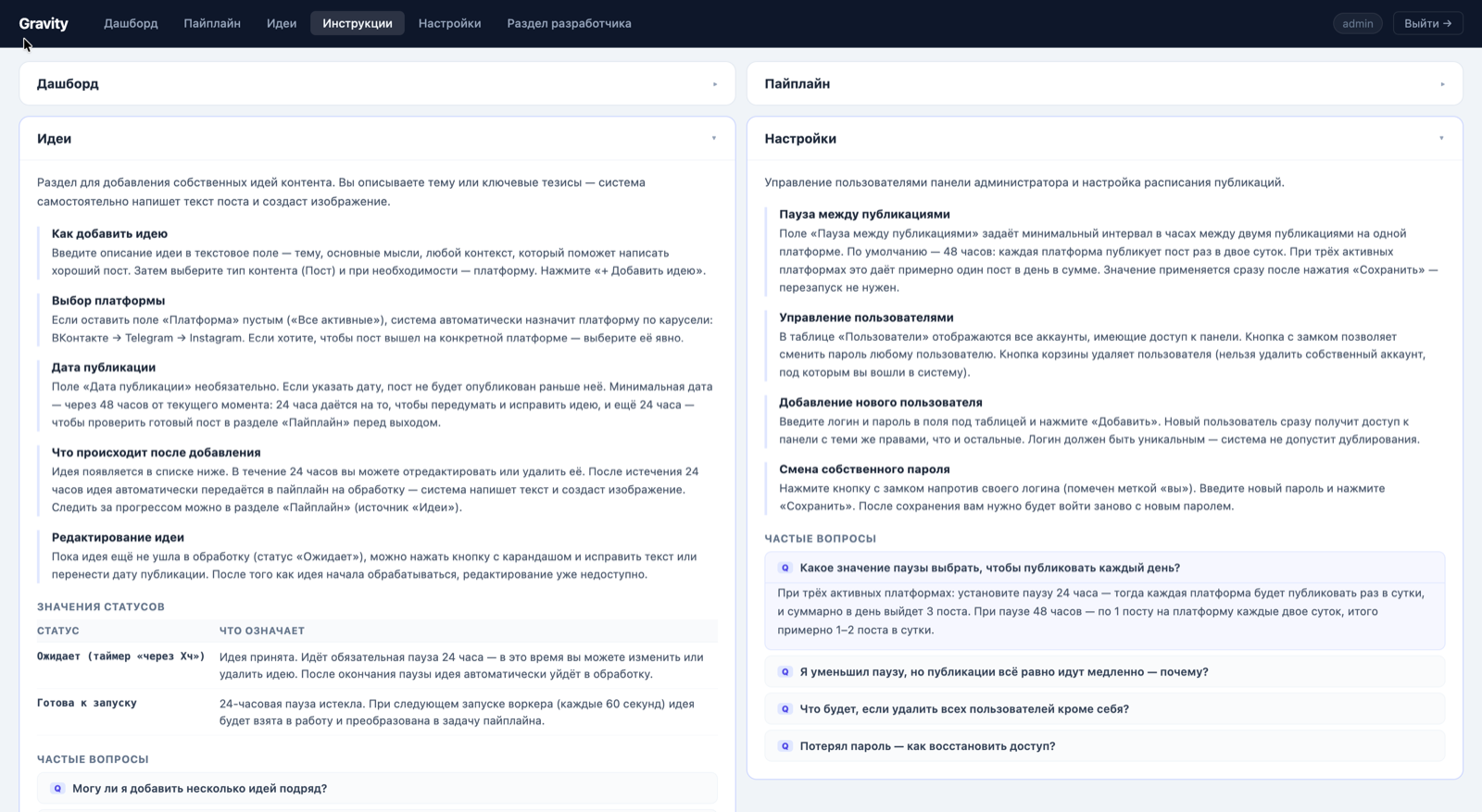Click the Gravity logo
Screen dimensions: 1482x812
tap(44, 23)
